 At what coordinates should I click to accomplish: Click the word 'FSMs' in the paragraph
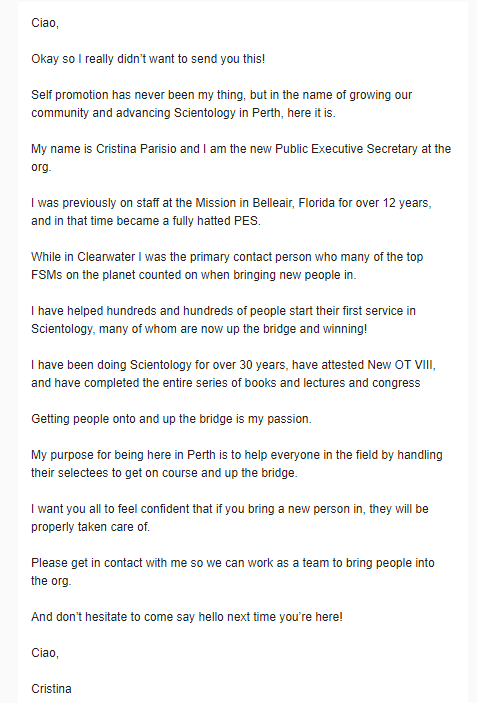pyautogui.click(x=47, y=275)
